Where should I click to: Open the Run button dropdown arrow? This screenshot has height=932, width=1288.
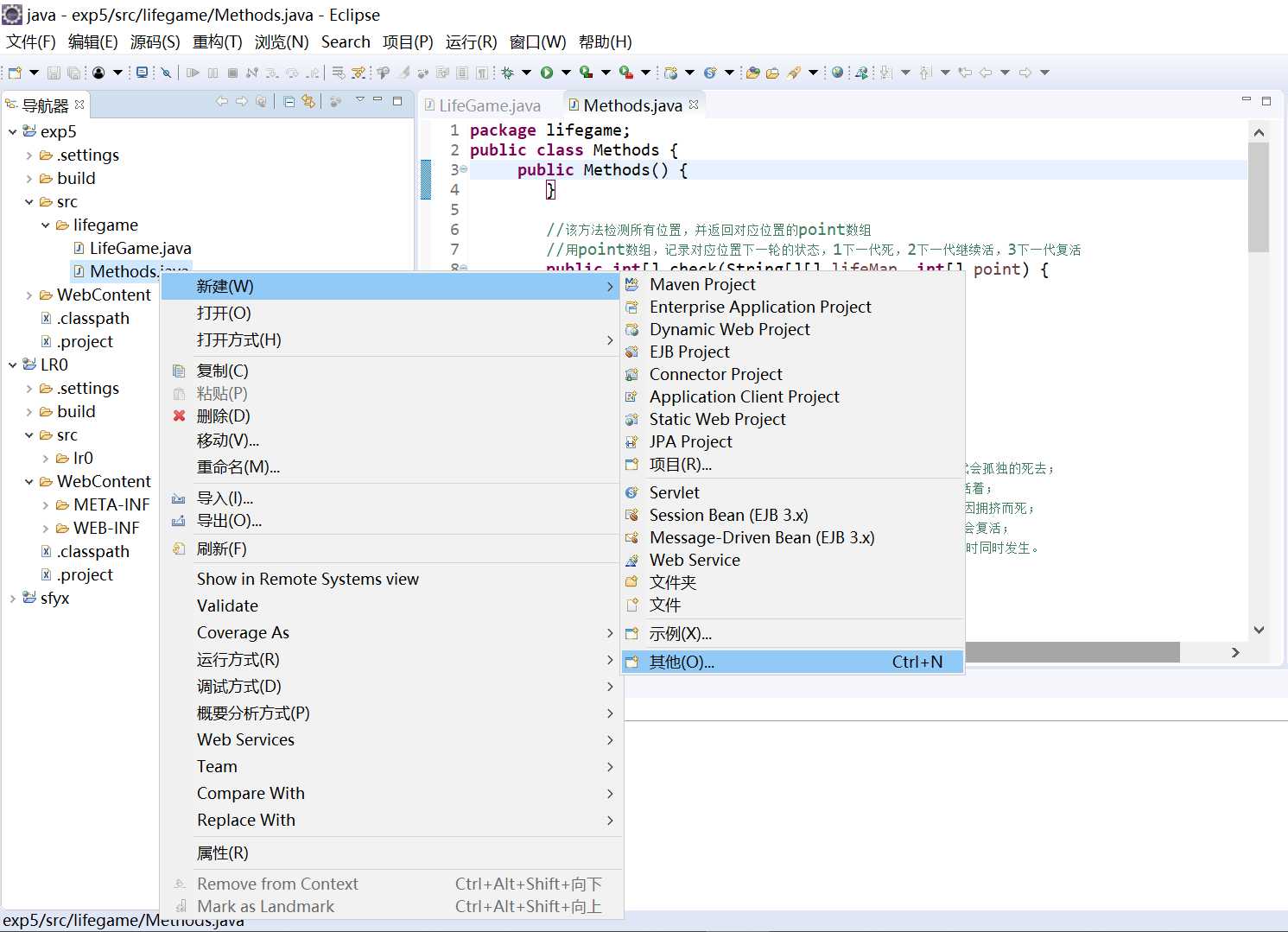tap(567, 73)
